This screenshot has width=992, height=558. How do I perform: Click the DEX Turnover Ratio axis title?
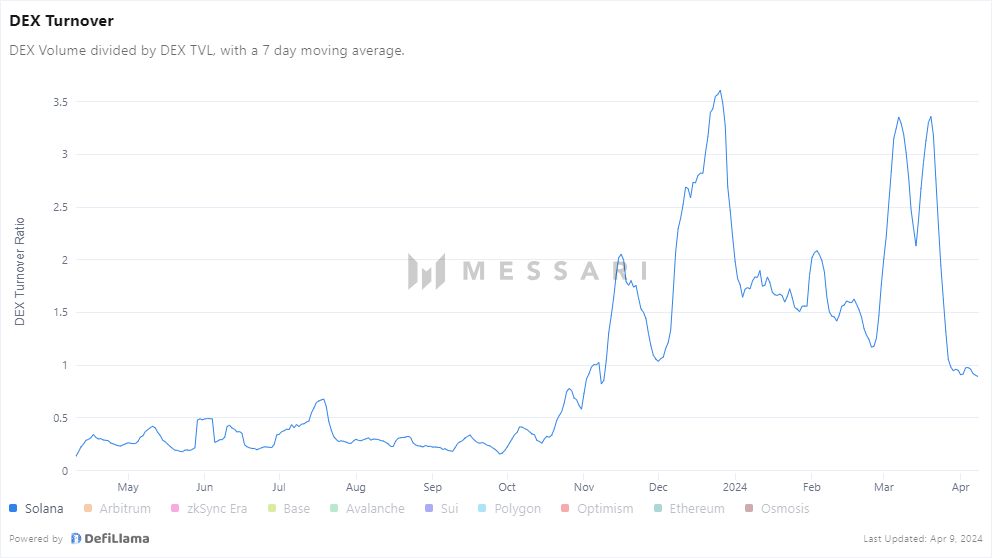click(x=20, y=271)
